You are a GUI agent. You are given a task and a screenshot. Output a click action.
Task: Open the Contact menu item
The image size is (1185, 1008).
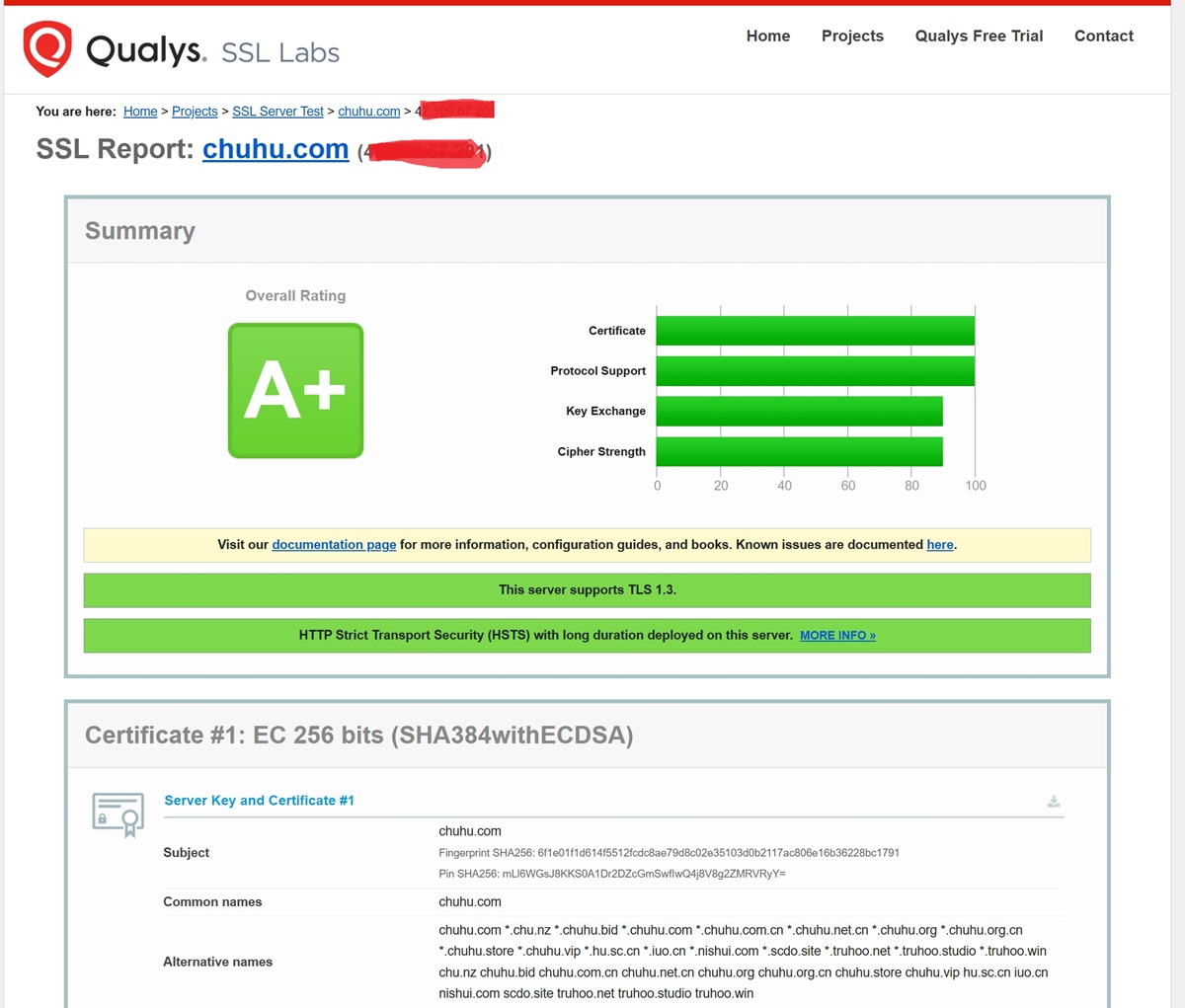click(x=1104, y=36)
